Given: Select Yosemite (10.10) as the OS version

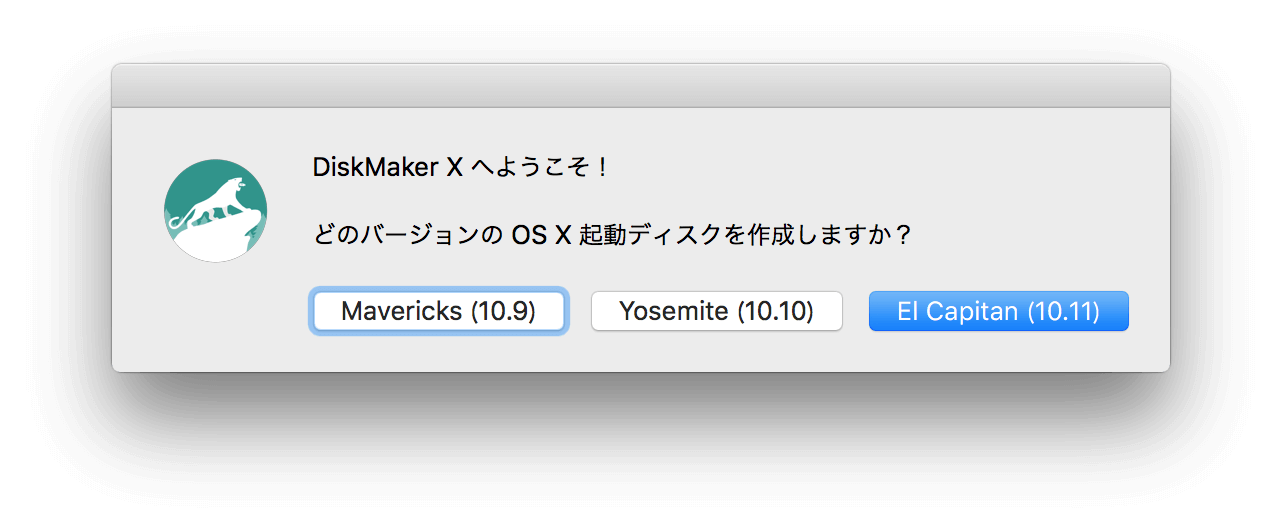Looking at the screenshot, I should click(x=717, y=311).
